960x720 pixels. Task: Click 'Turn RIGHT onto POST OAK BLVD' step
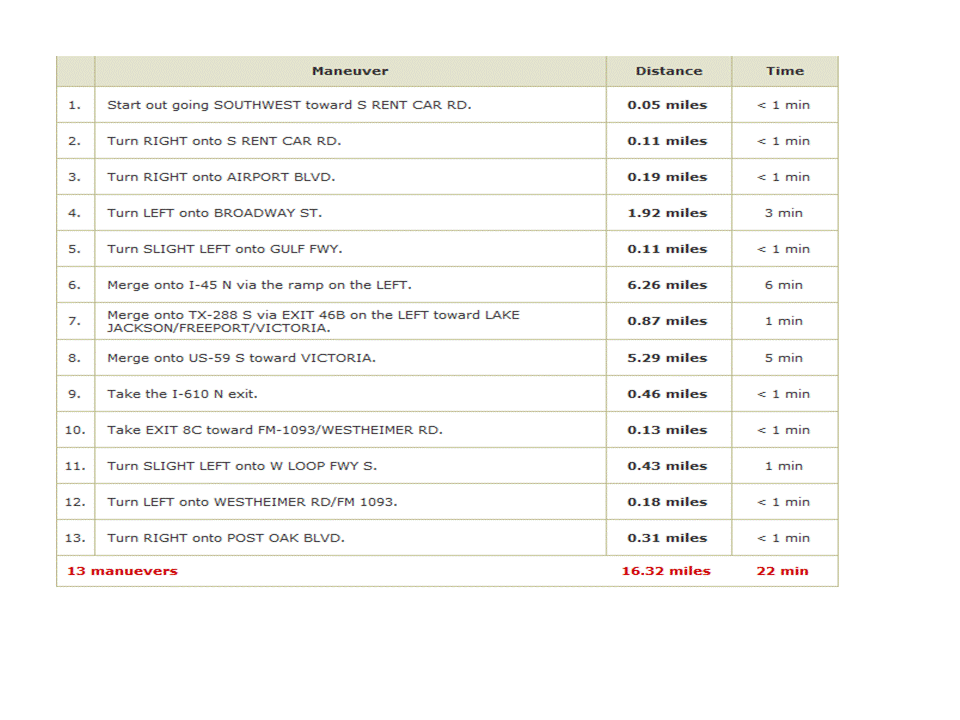tap(226, 538)
